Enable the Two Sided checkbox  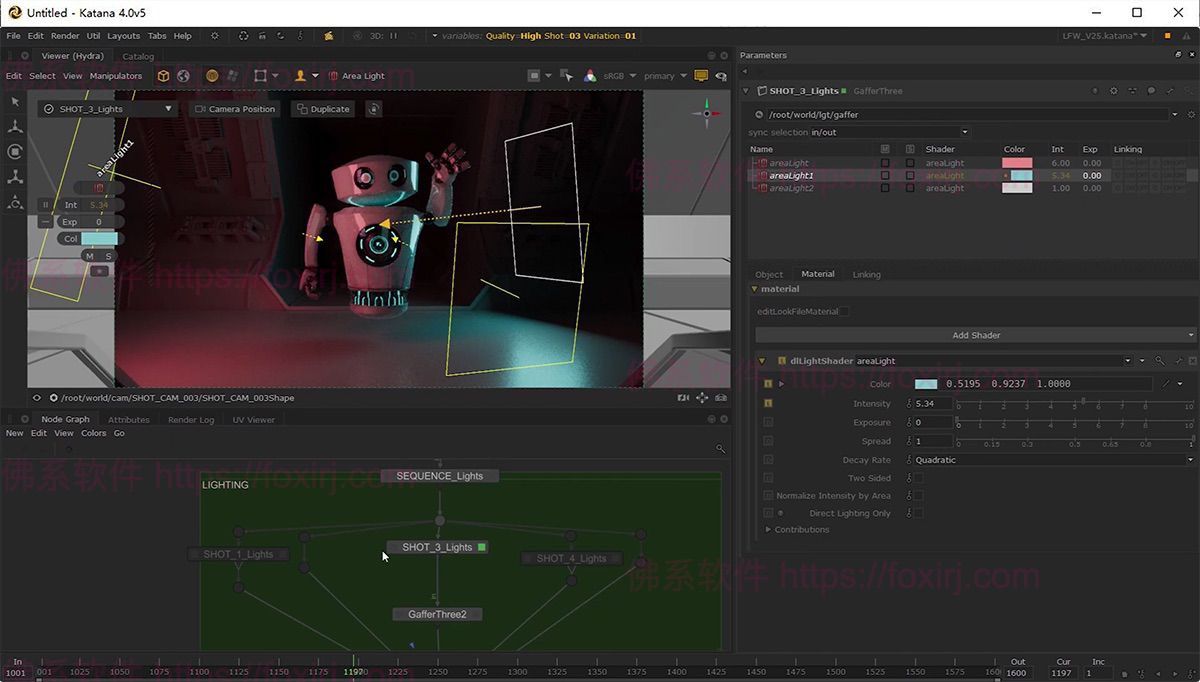[x=918, y=478]
